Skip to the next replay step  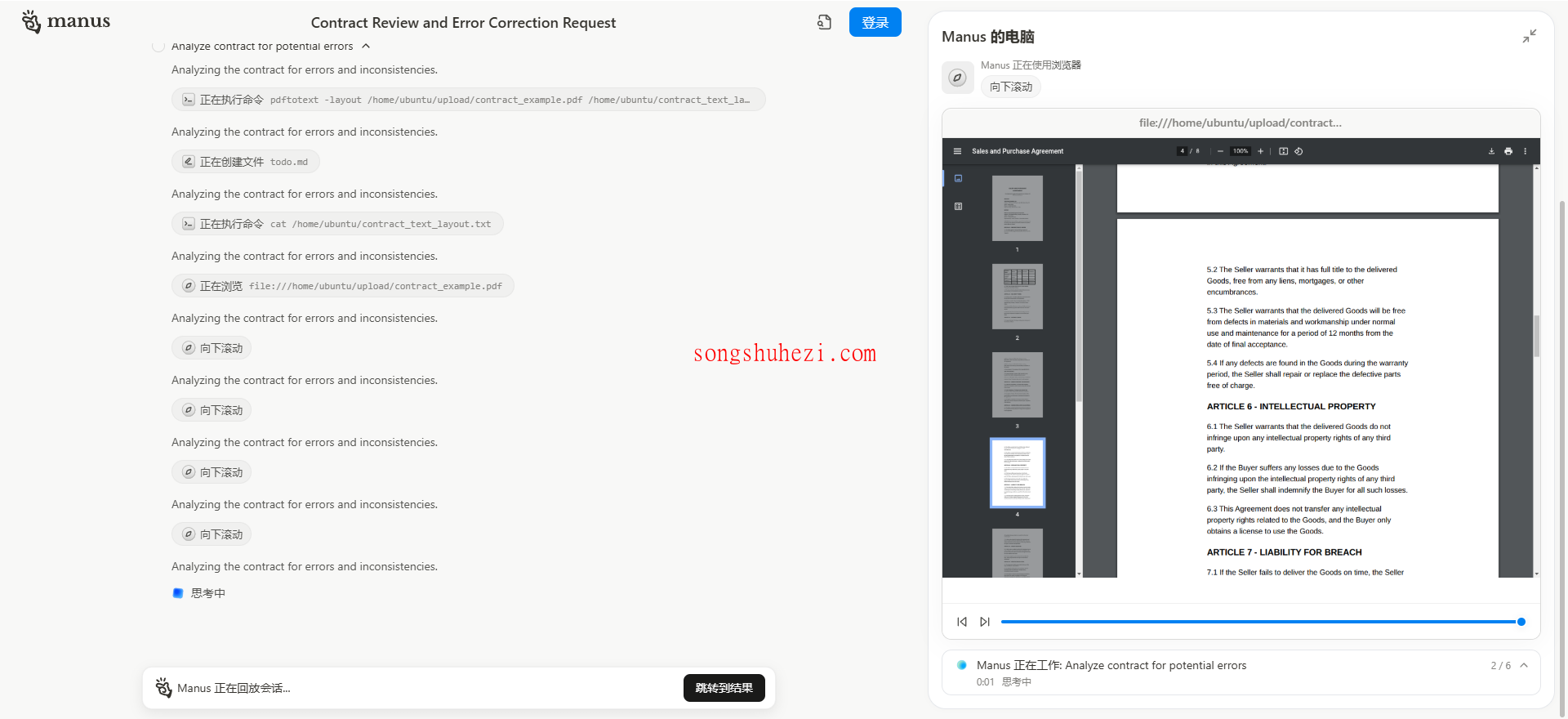point(985,622)
